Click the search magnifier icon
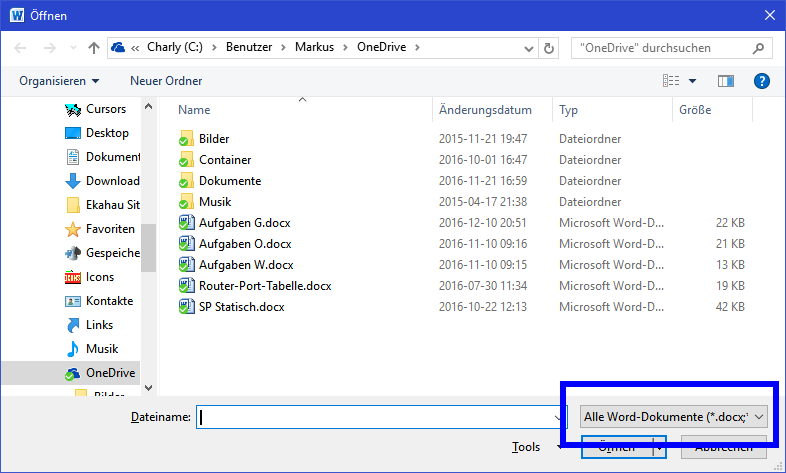 (758, 48)
